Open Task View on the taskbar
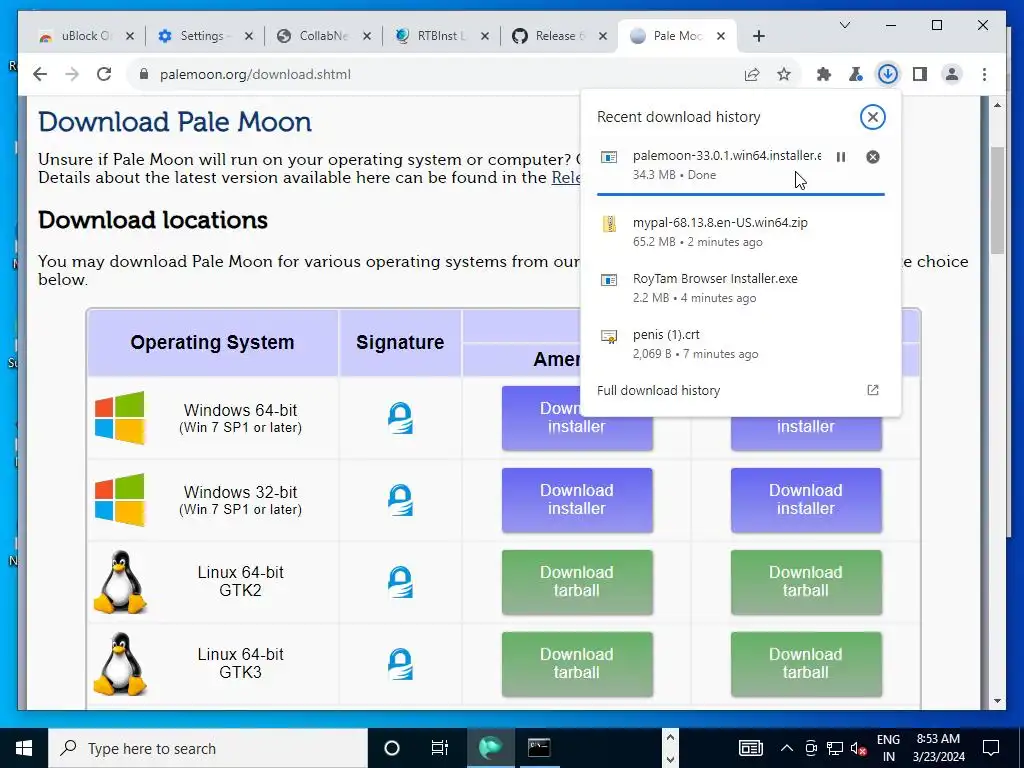The image size is (1024, 768). pyautogui.click(x=440, y=748)
